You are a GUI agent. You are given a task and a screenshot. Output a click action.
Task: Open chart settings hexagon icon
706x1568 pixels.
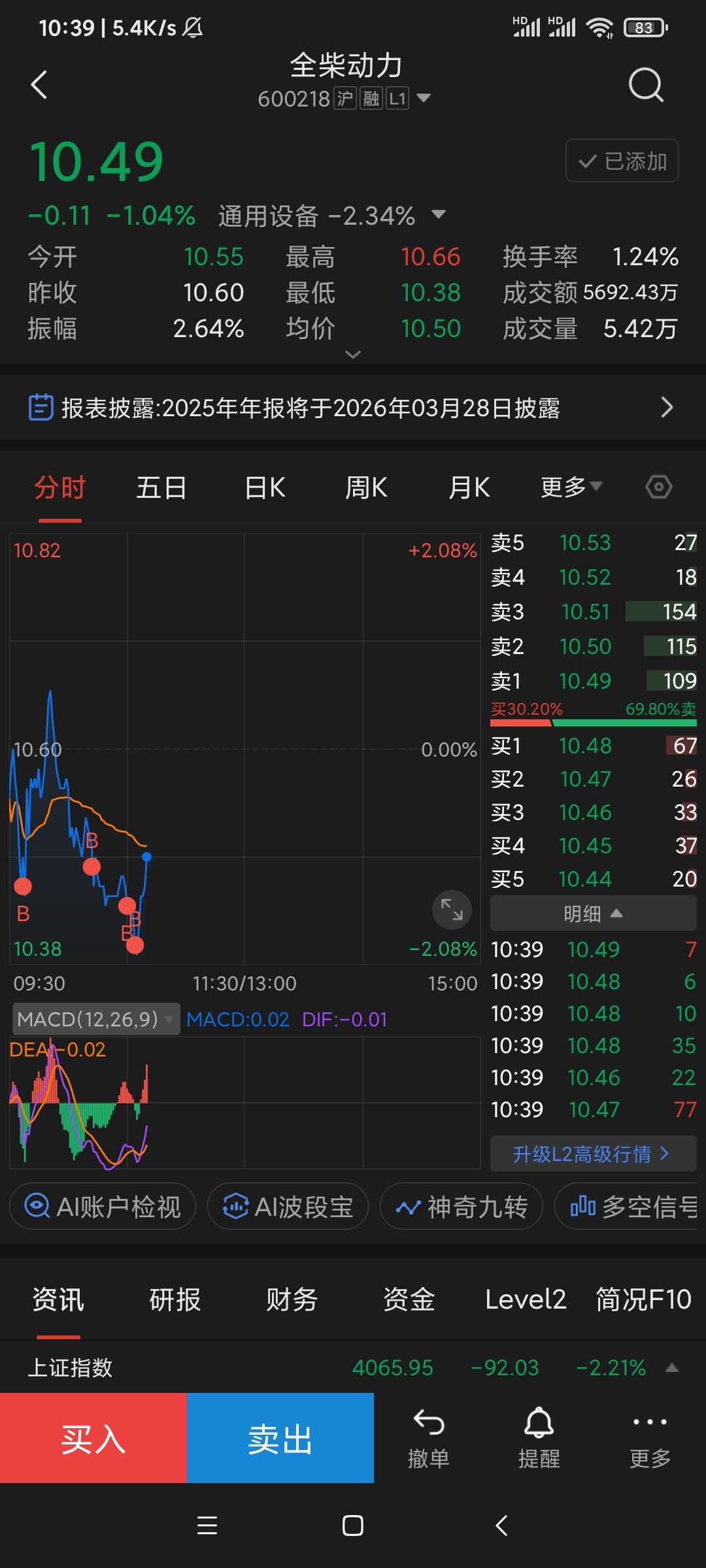click(x=658, y=487)
